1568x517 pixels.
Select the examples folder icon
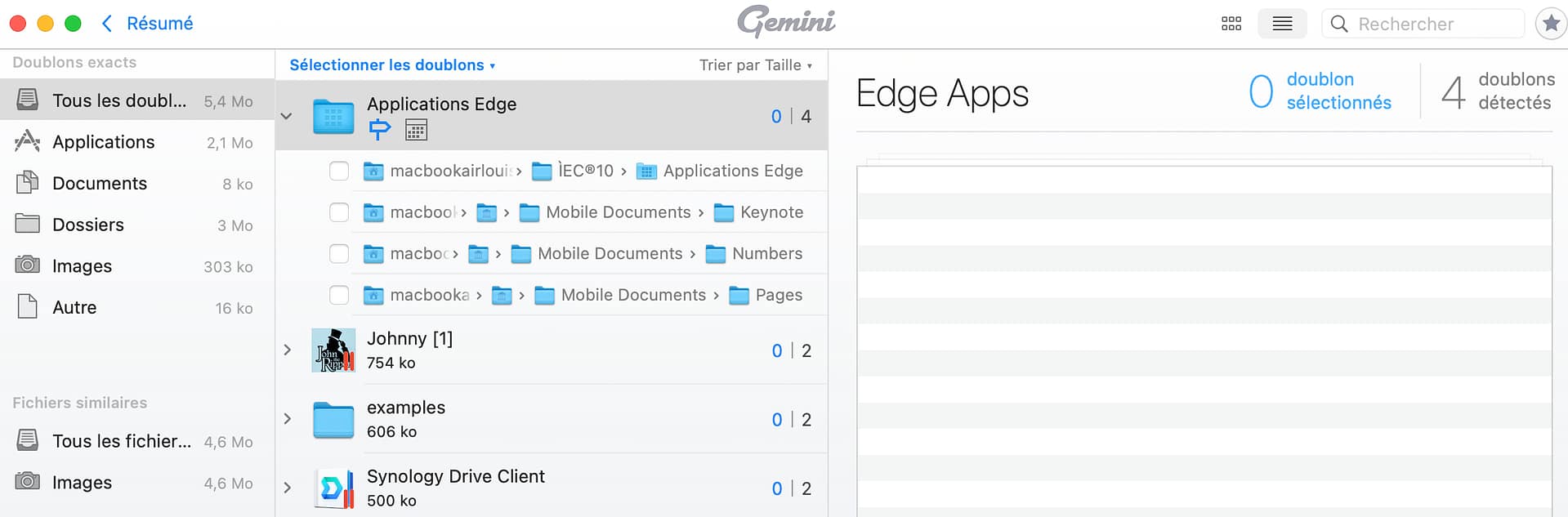point(333,420)
